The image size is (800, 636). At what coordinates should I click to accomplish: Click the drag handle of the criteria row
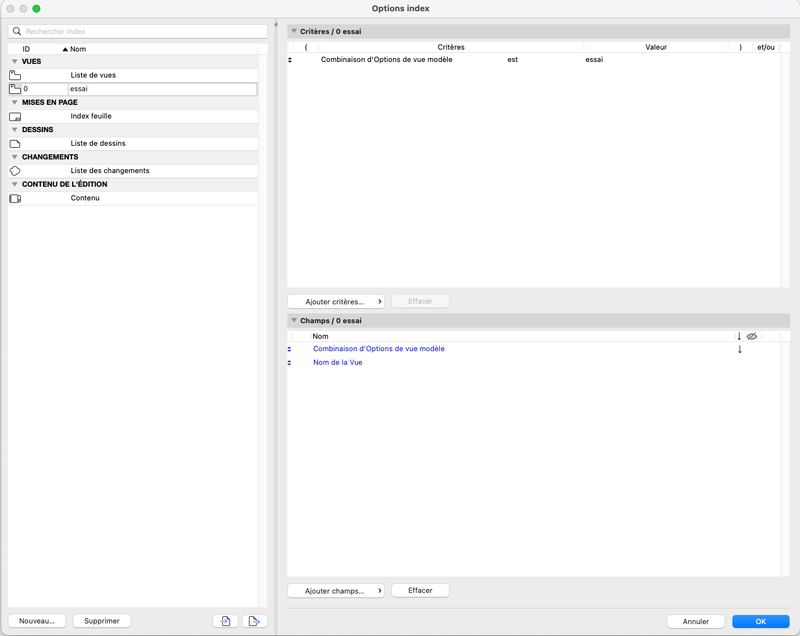pos(290,60)
